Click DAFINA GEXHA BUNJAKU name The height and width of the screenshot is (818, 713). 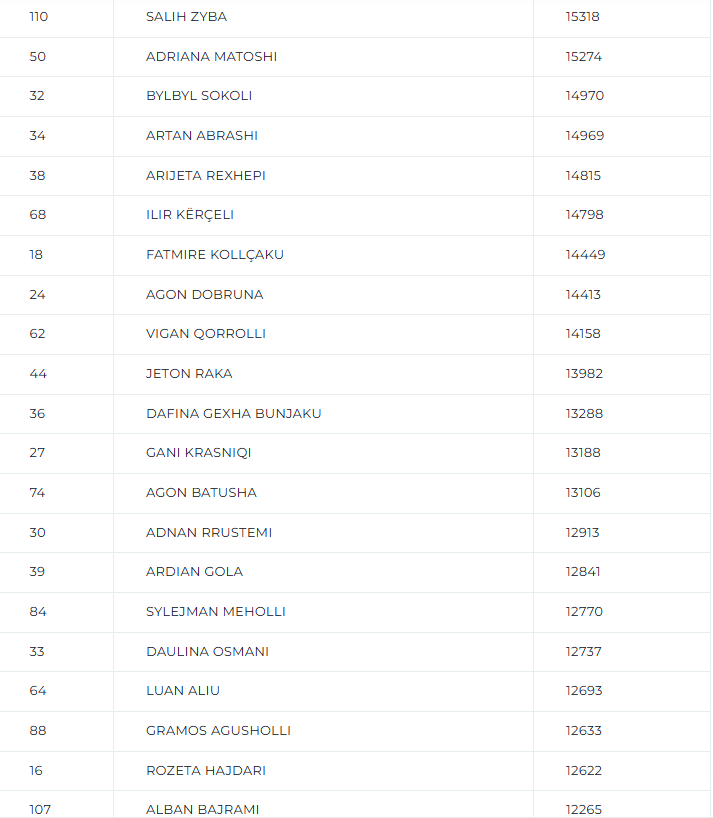point(234,413)
